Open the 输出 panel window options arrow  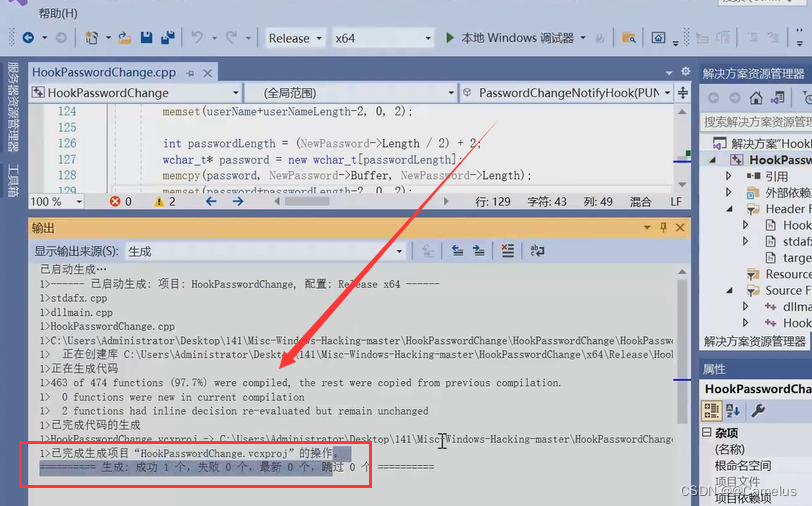(647, 227)
